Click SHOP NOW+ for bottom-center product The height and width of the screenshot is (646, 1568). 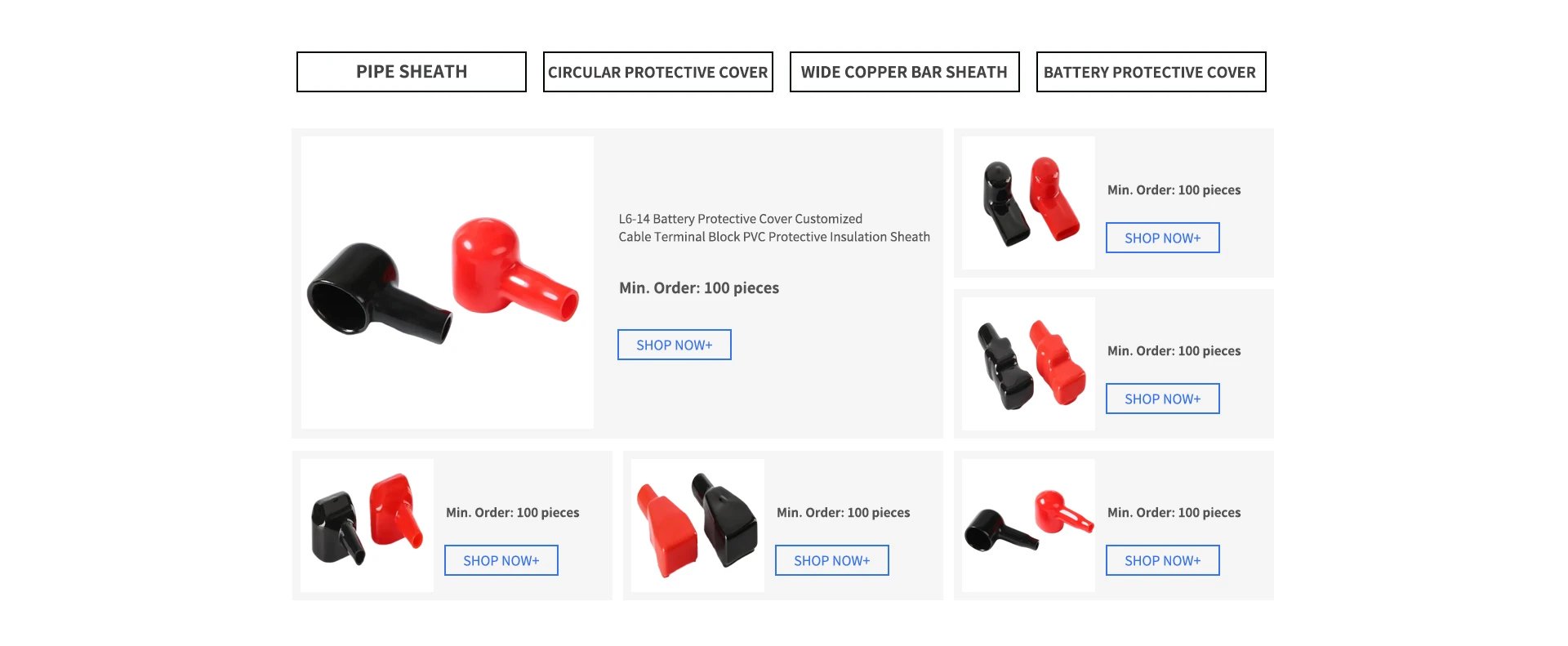[832, 560]
